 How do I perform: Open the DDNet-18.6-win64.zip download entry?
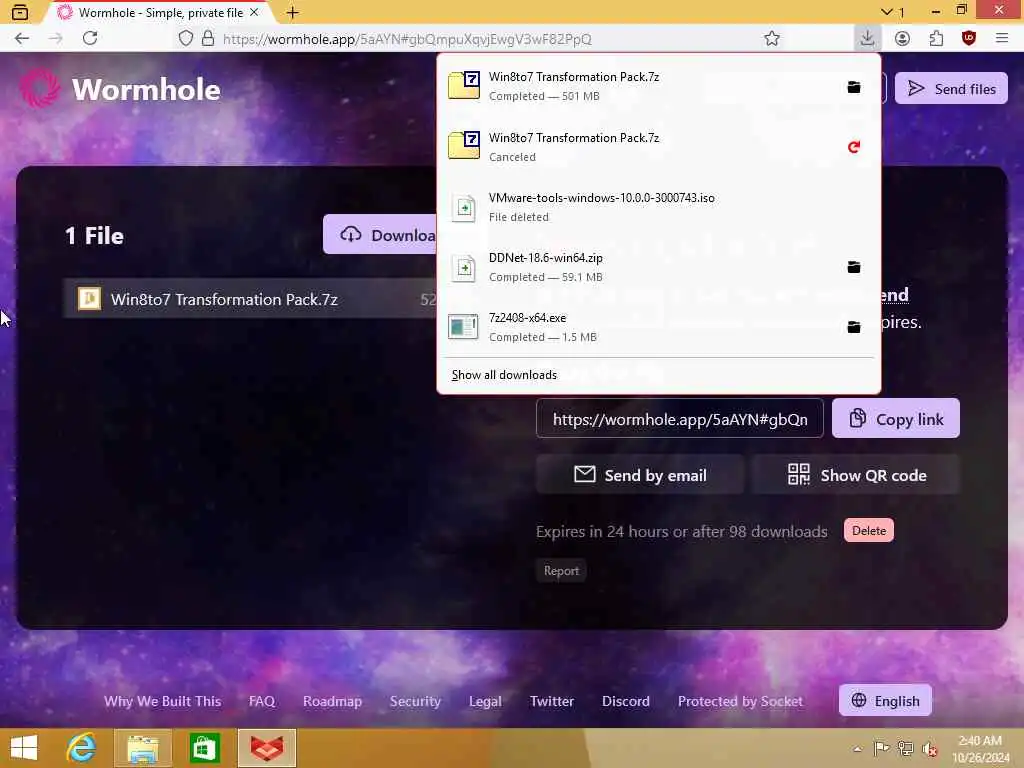640,266
